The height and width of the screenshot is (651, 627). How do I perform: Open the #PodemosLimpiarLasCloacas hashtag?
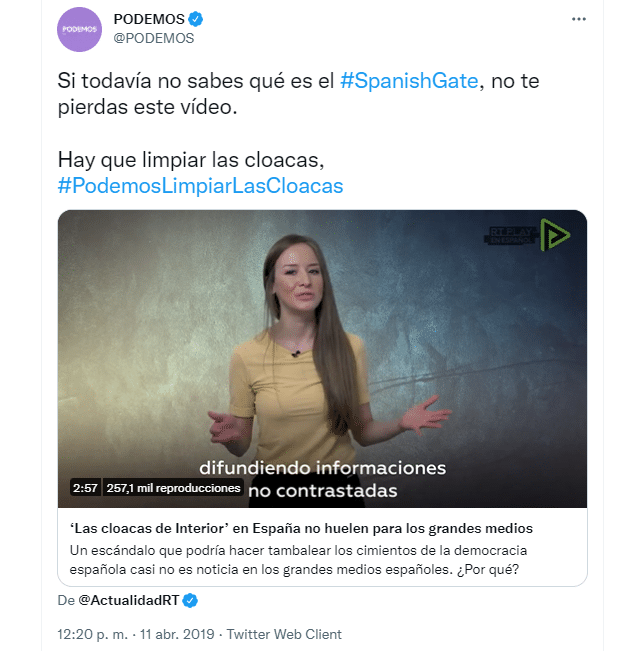tap(201, 186)
